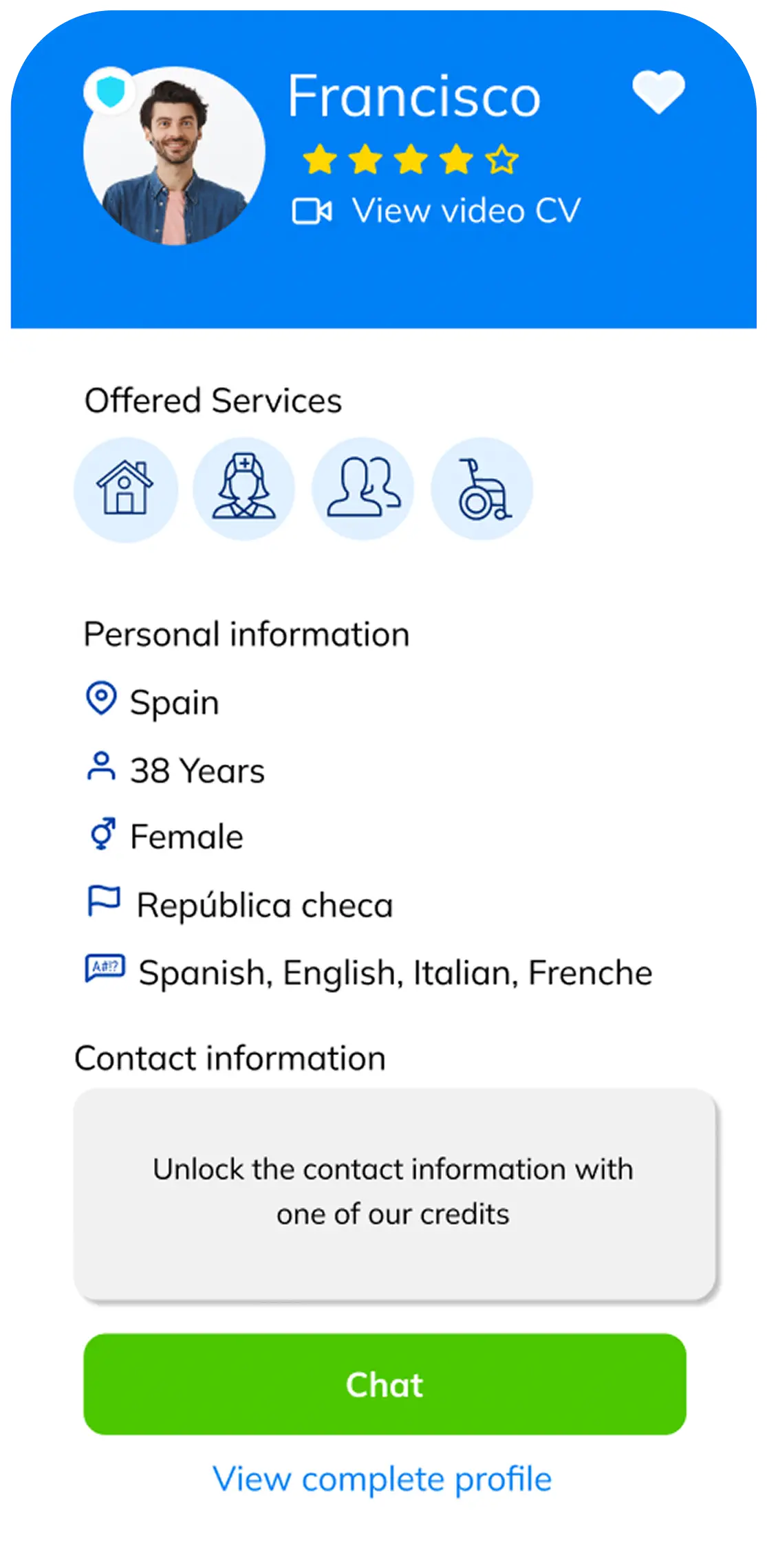Click the gender symbol icon beside Female
The height and width of the screenshot is (1568, 767).
[x=102, y=835]
